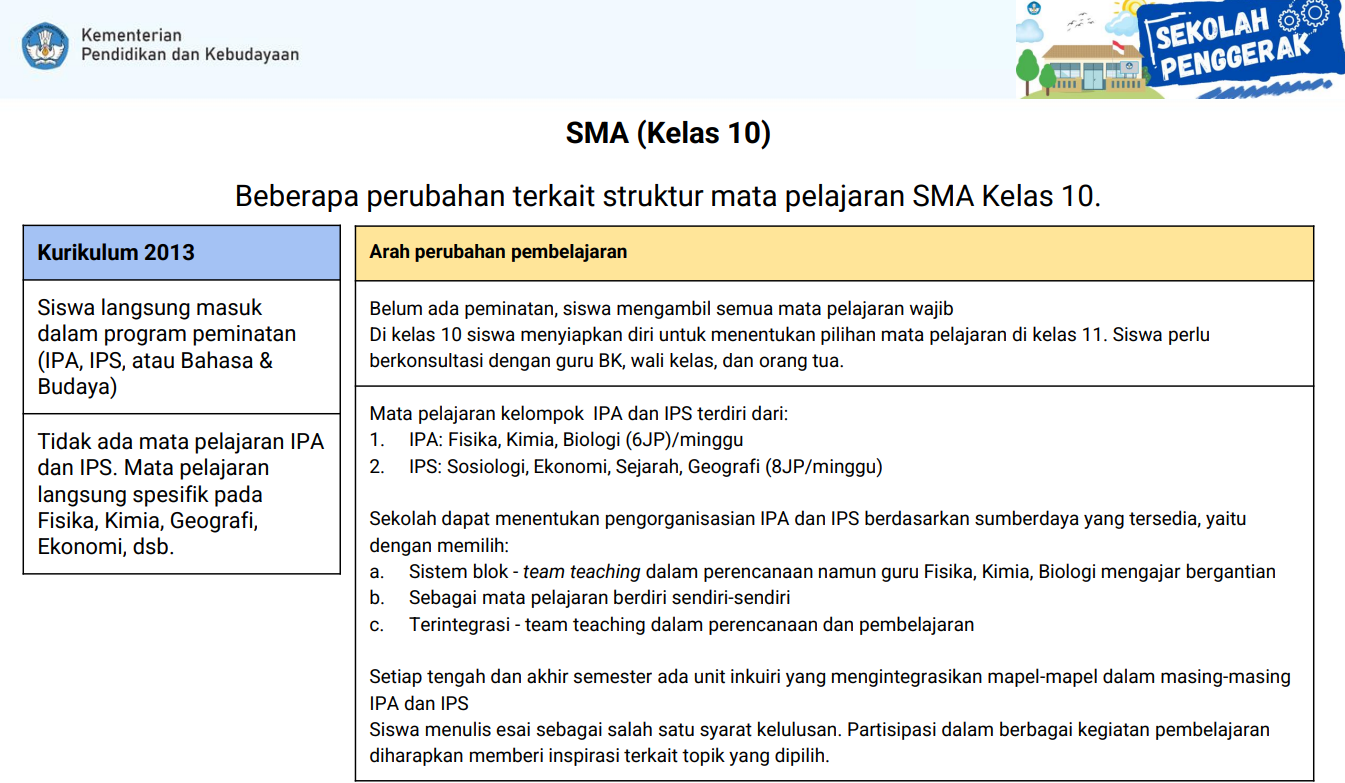Select the 'SMA (Kelas 10)' title
Screen dimensions: 1345x783
click(668, 132)
